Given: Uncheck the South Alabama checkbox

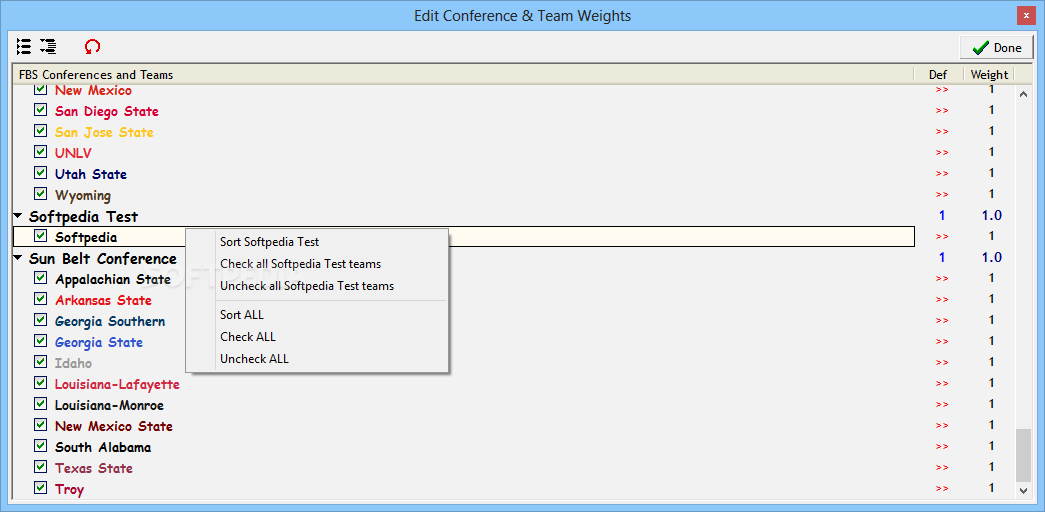Looking at the screenshot, I should click(x=41, y=446).
